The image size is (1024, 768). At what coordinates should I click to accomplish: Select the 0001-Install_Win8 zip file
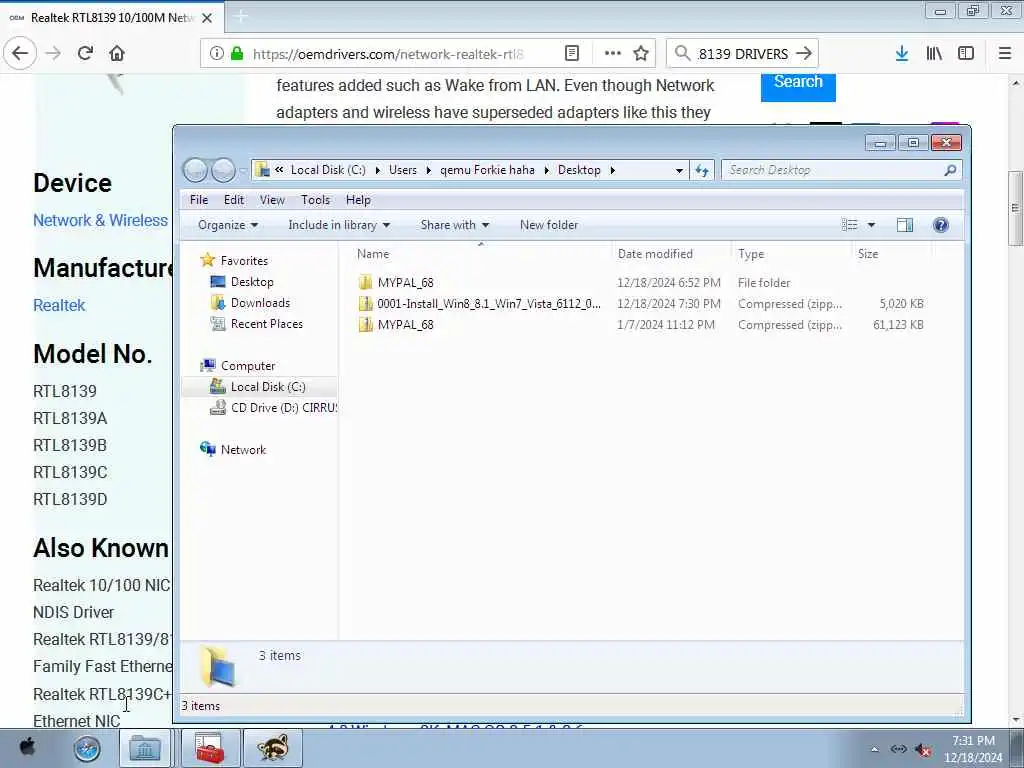640,304
